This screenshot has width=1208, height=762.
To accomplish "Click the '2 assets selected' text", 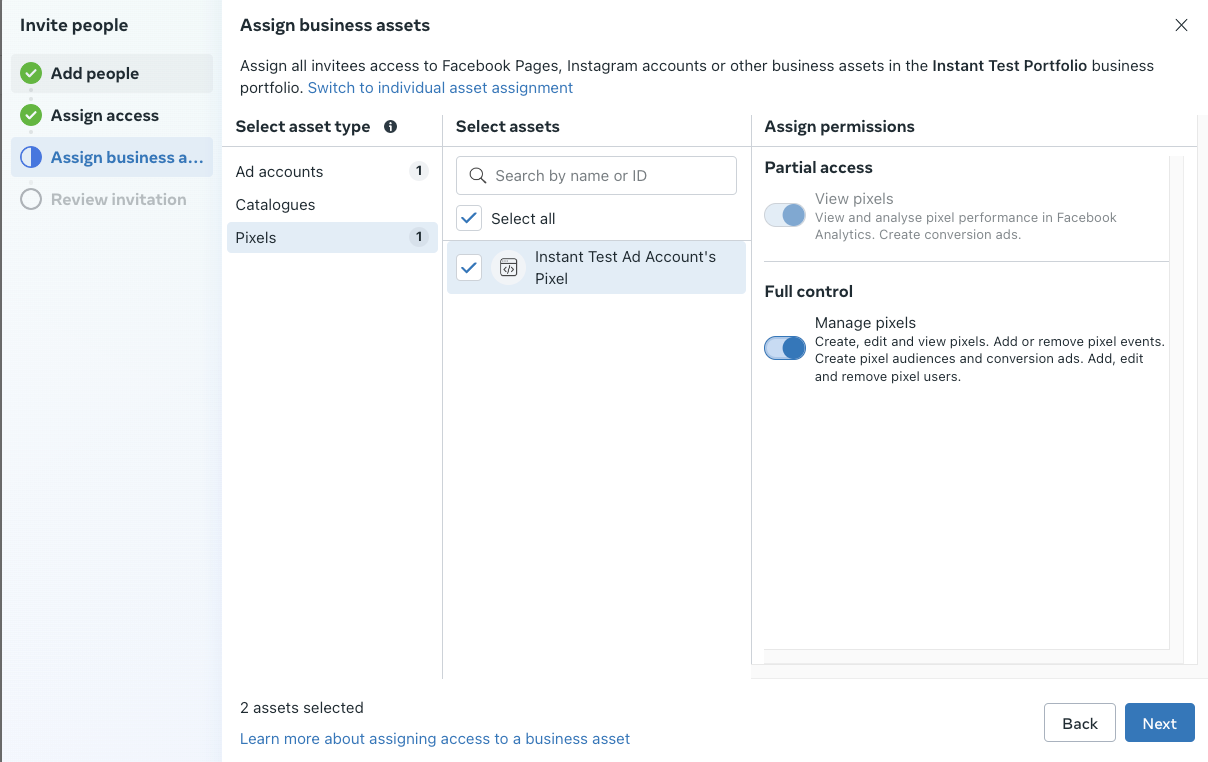I will click(302, 707).
